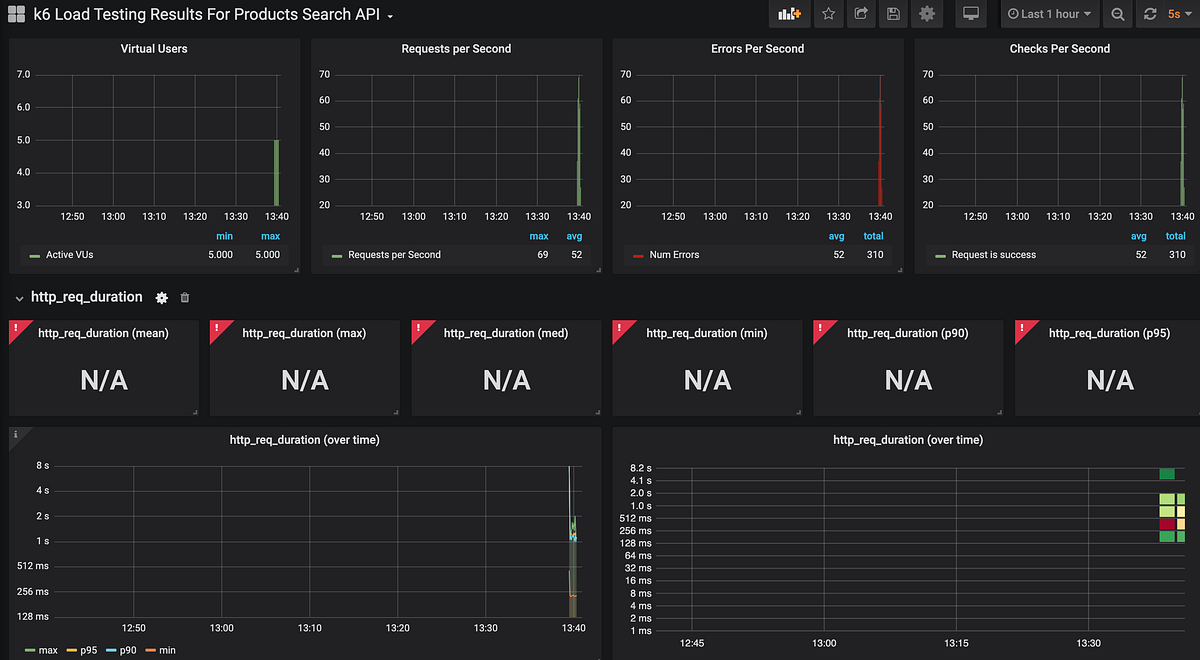Delete the http_req_duration row
This screenshot has height=660, width=1200.
tap(184, 297)
